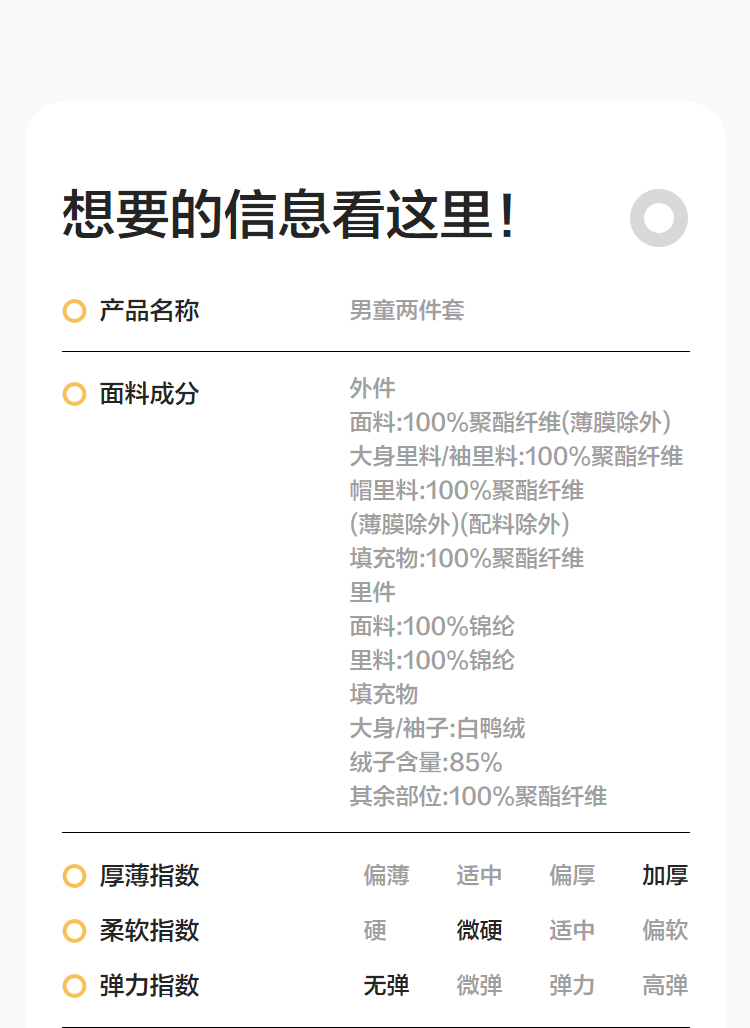Screen dimensions: 750x1028
Task: Click the 男童两件套 product name text
Action: tap(407, 311)
